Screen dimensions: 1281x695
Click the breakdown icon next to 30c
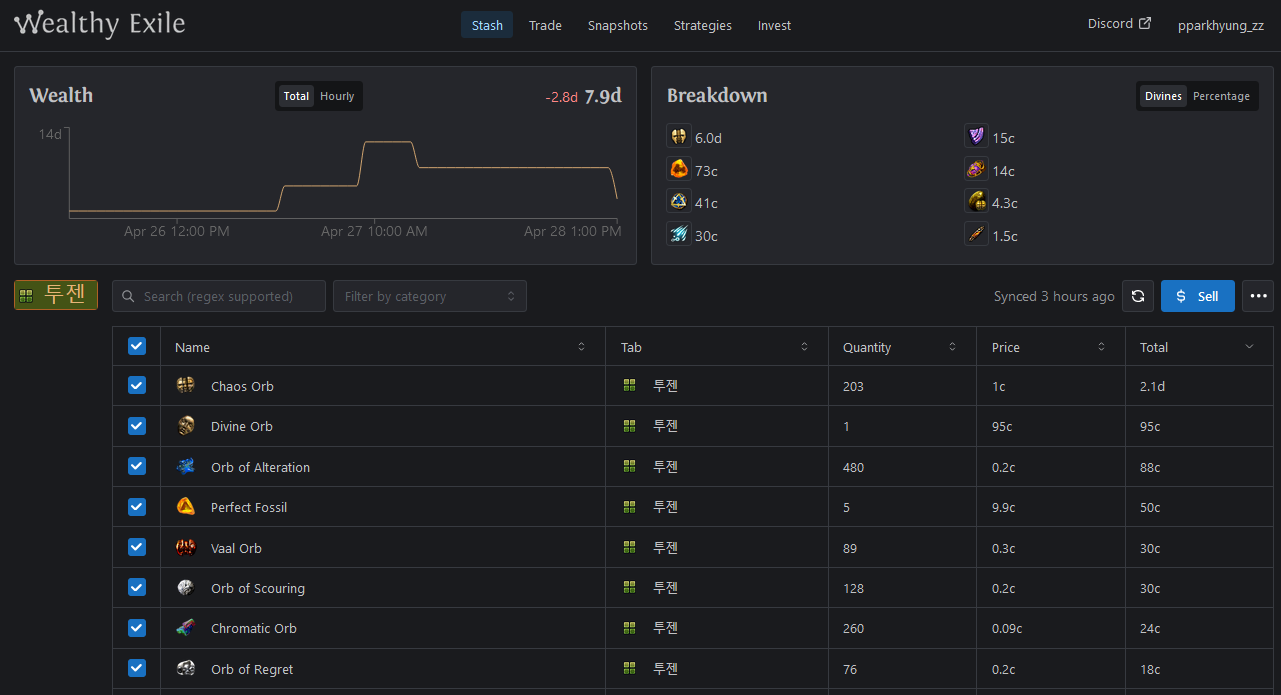pyautogui.click(x=679, y=235)
